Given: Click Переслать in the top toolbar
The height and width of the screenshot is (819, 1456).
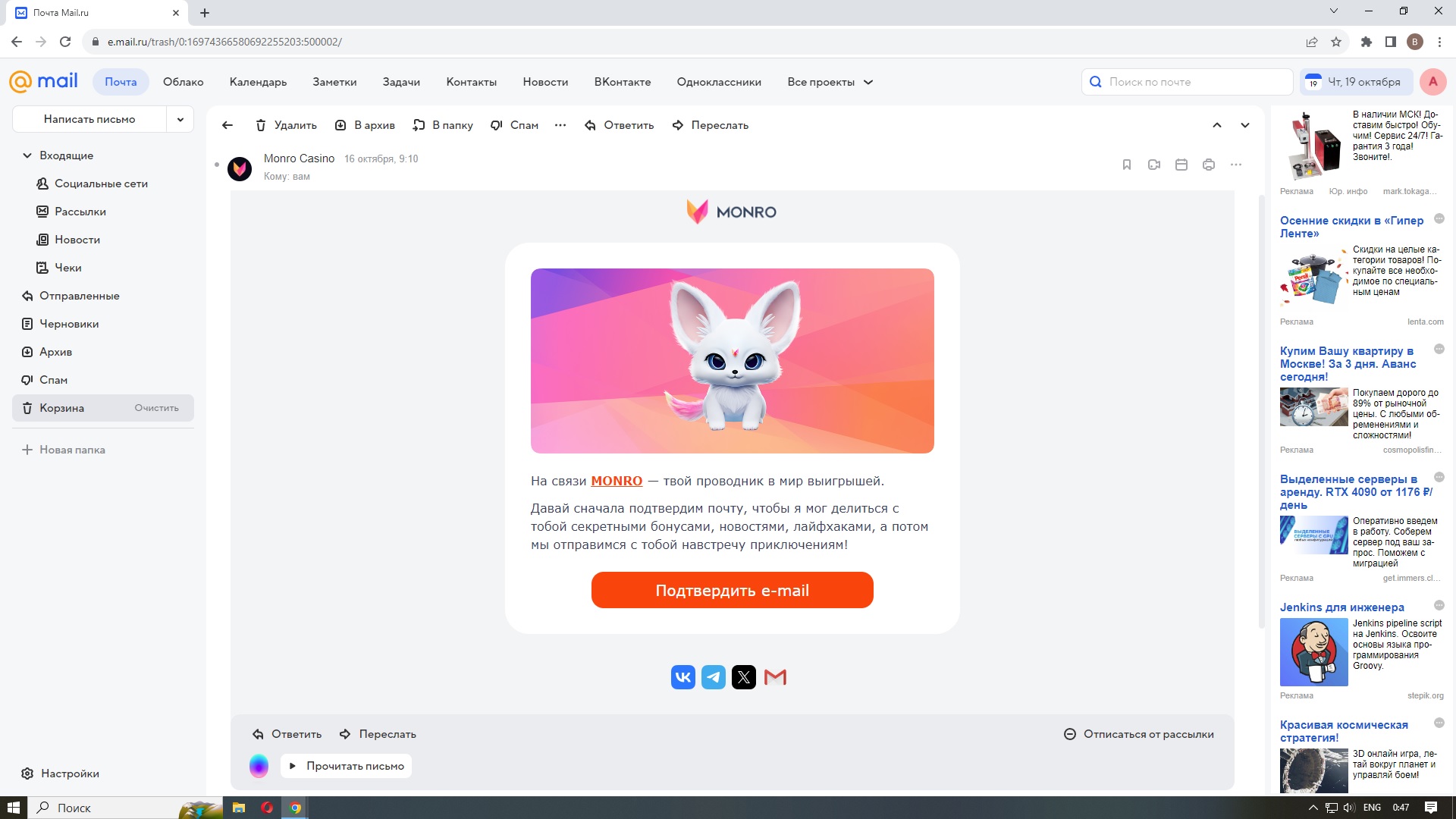Looking at the screenshot, I should 711,125.
